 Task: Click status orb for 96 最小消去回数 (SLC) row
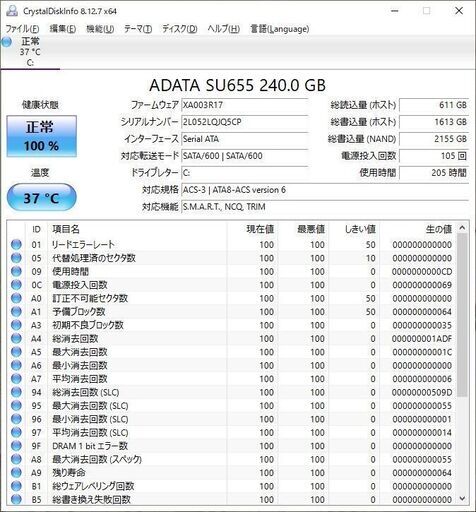16,419
